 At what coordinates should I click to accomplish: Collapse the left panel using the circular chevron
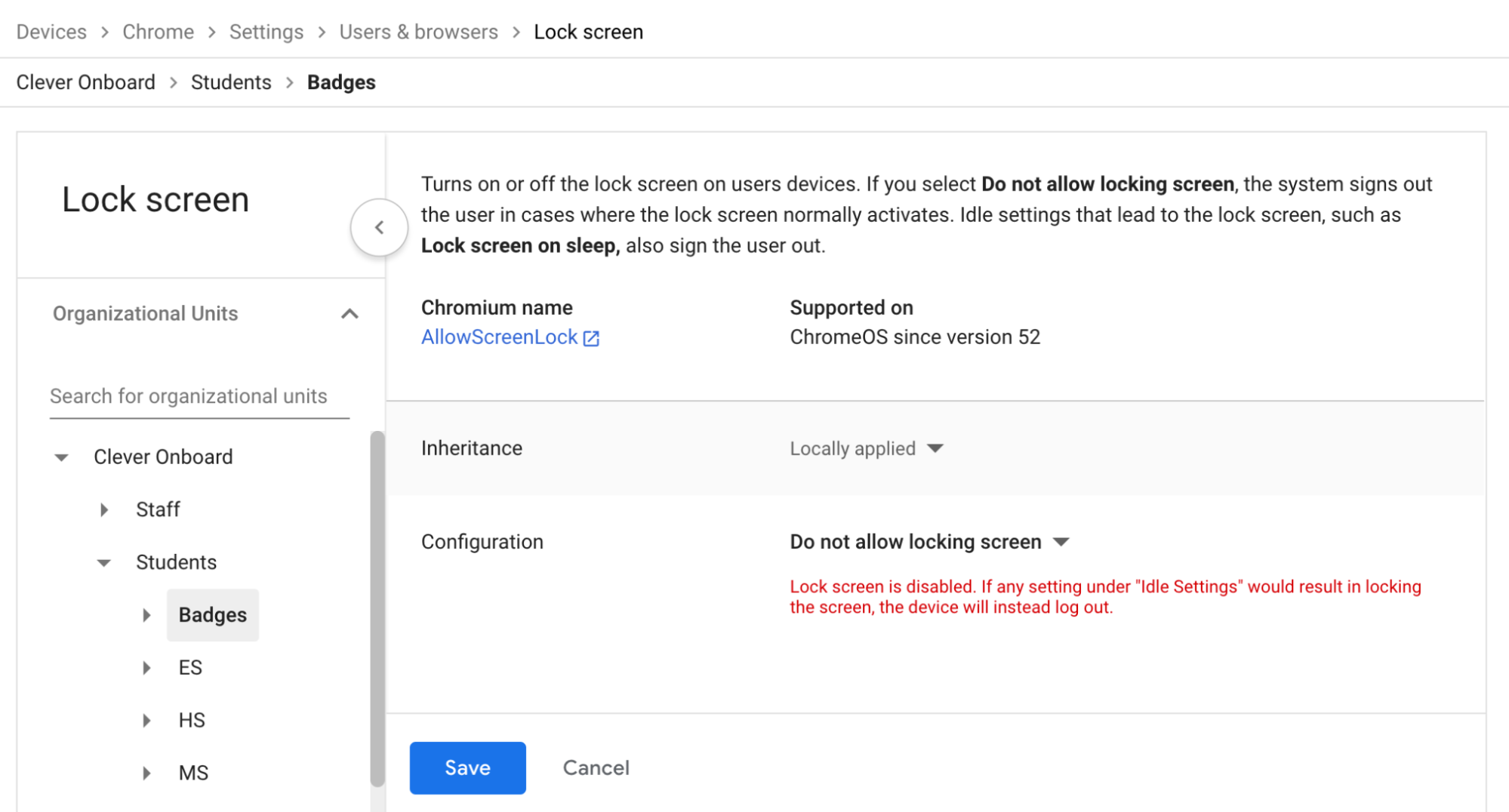(379, 226)
